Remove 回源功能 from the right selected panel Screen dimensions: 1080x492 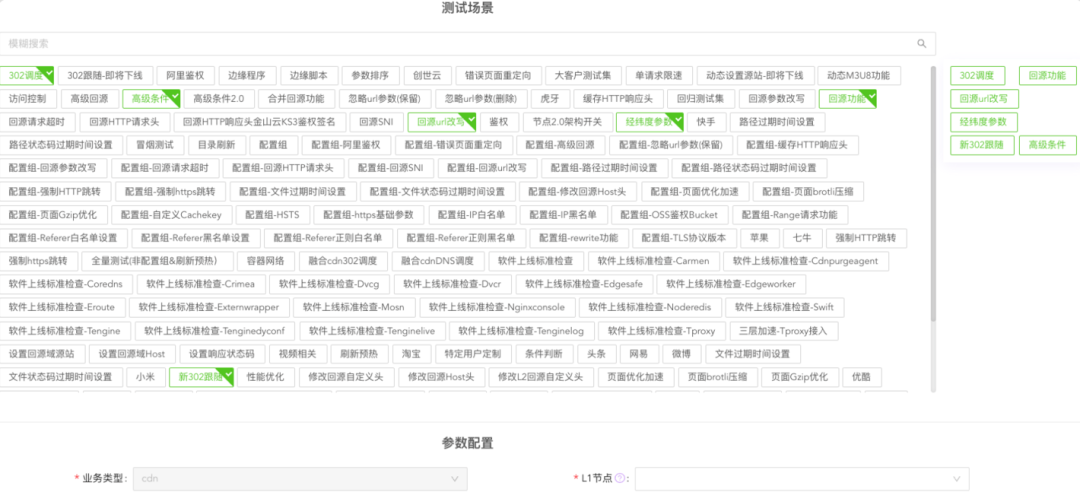pos(1047,76)
